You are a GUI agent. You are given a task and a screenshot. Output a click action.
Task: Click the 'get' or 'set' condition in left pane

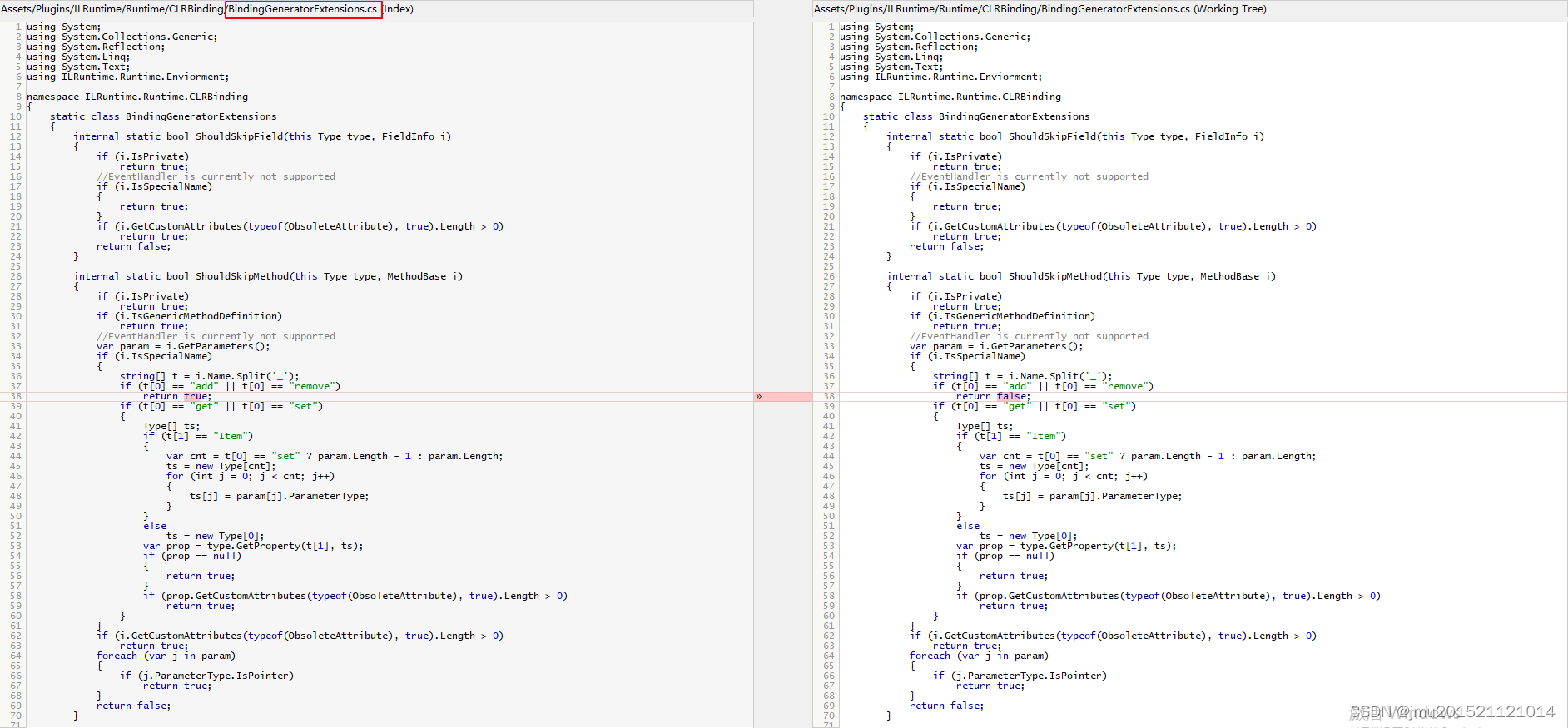pos(221,406)
